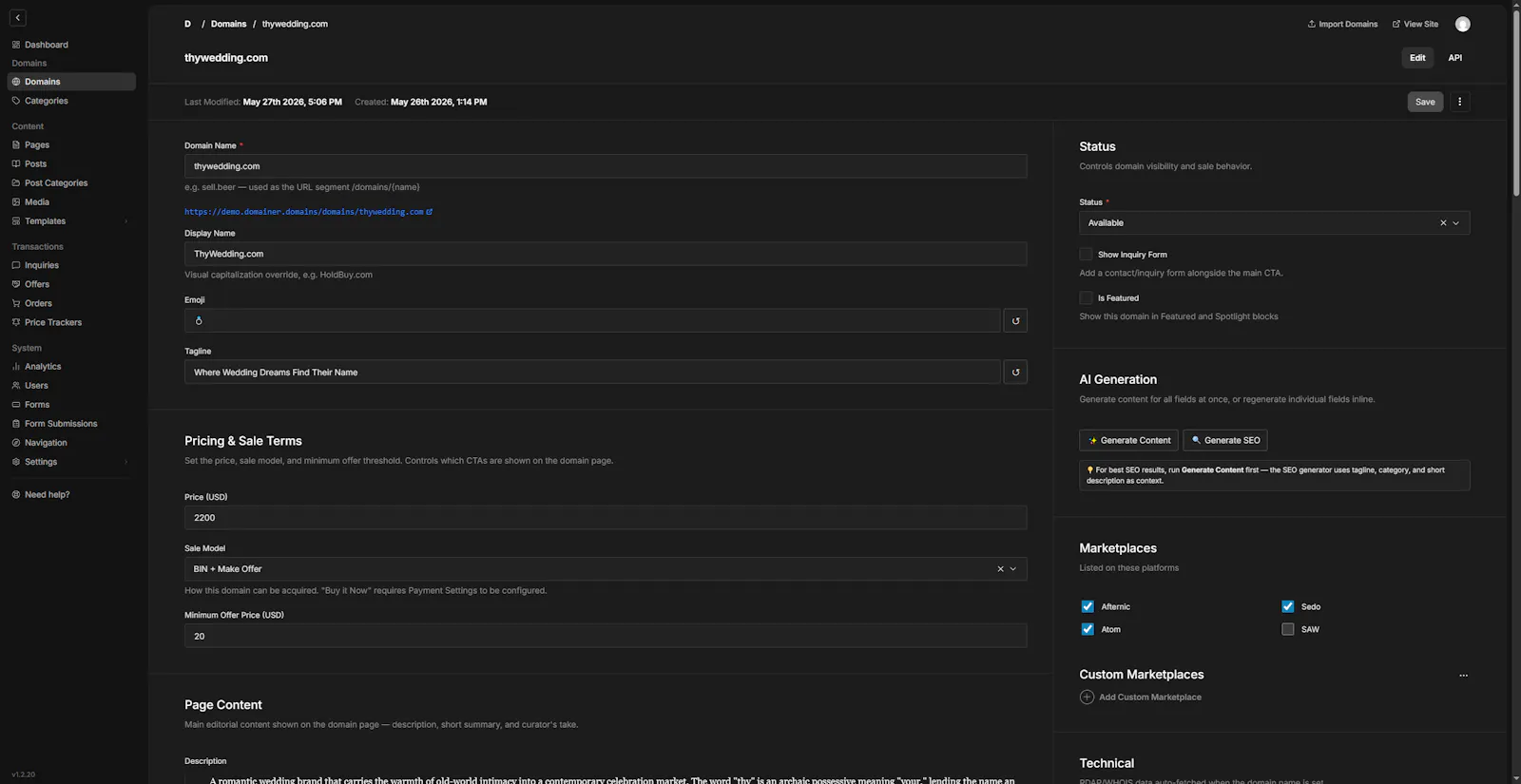Screen dimensions: 1521x784
Task: Go to Domains breadcrumb
Action: 228,24
